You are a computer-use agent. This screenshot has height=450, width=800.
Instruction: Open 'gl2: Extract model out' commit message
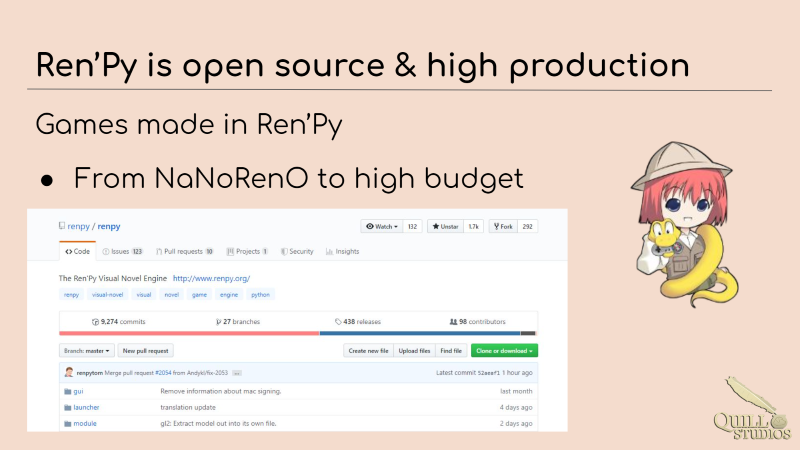click(218, 423)
